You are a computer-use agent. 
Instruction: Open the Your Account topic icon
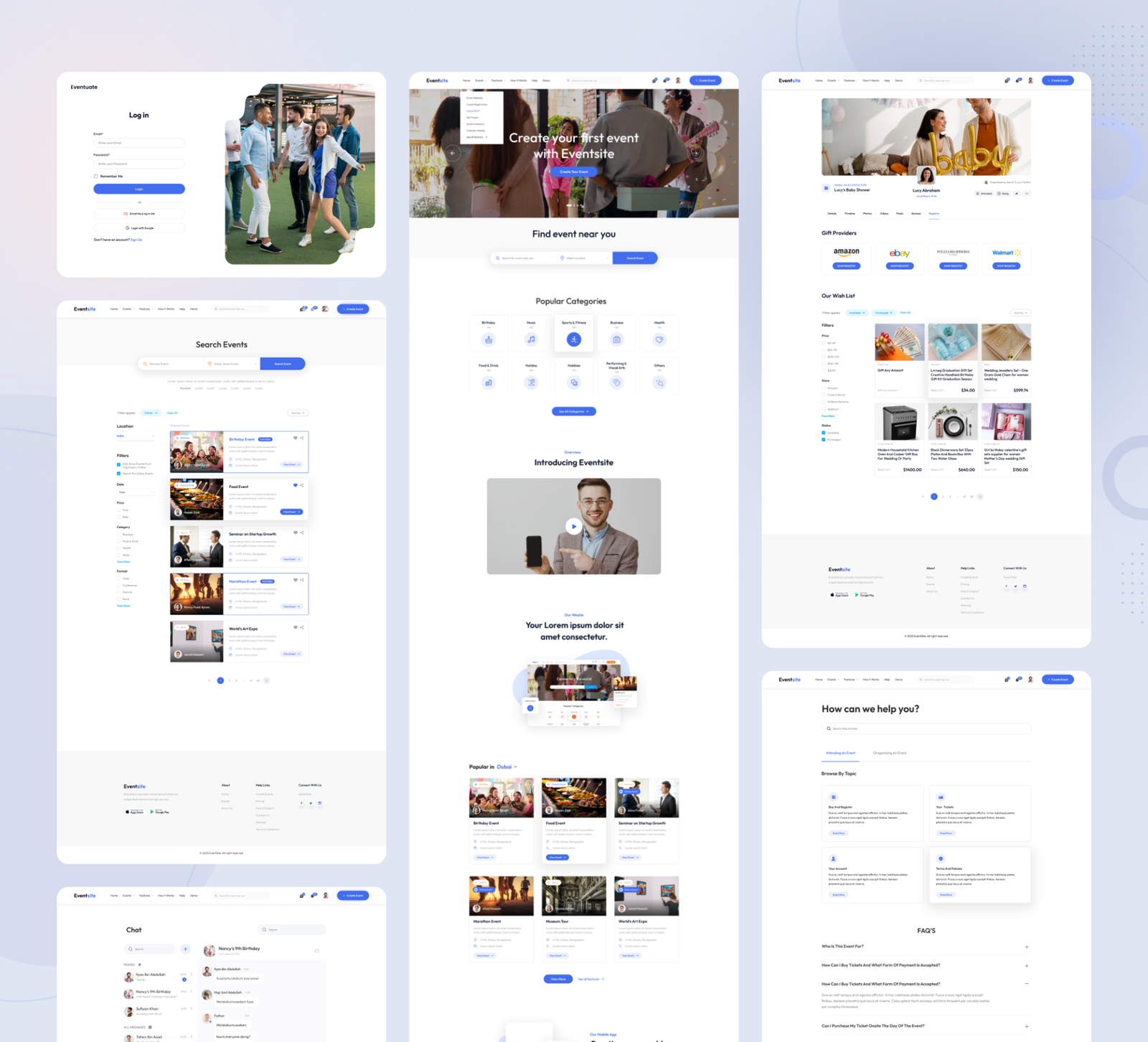coord(833,858)
